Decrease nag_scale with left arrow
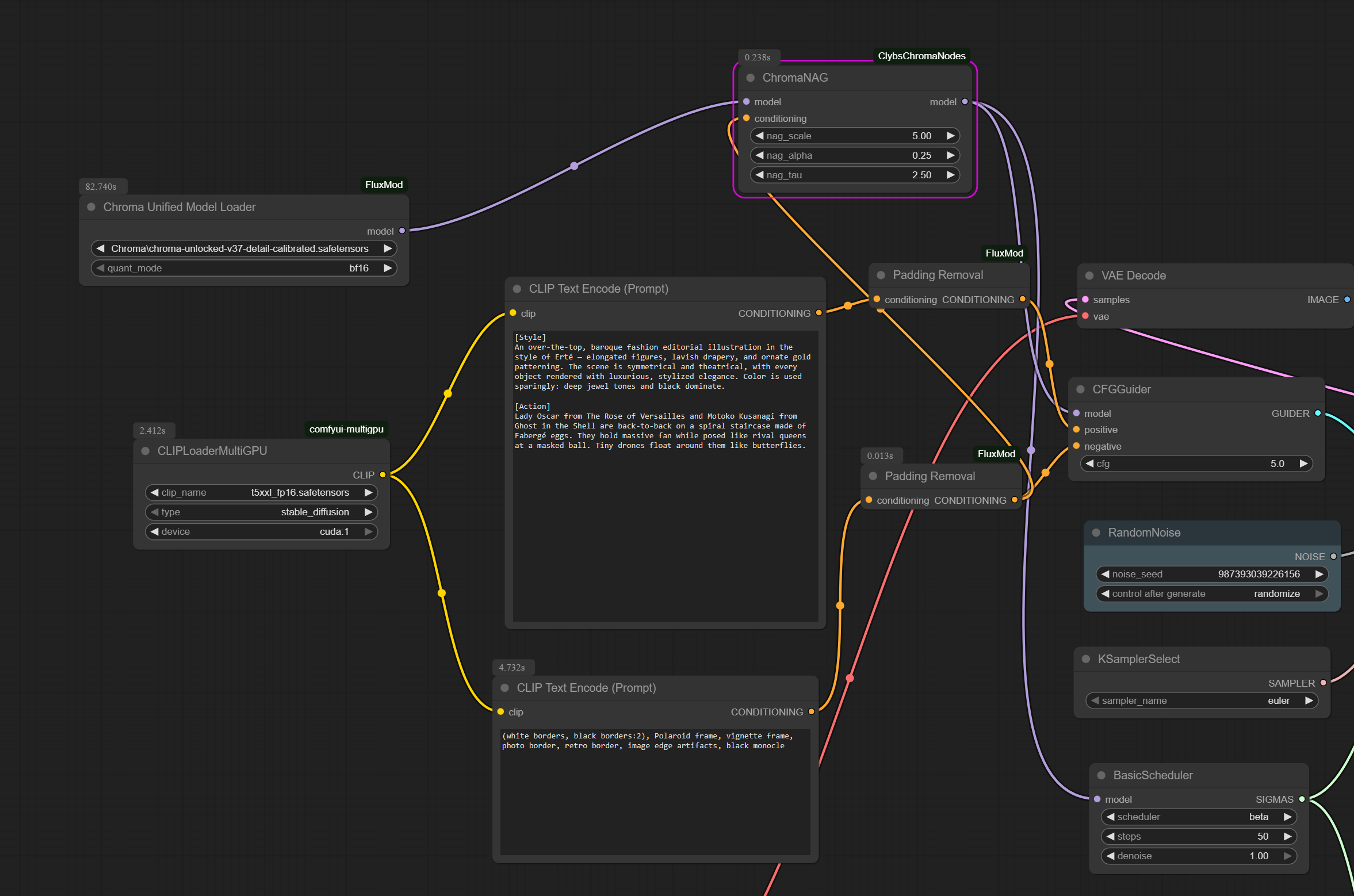The width and height of the screenshot is (1354, 896). click(759, 136)
